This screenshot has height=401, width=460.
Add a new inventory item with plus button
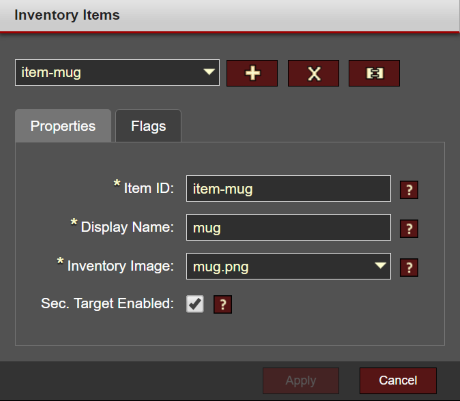click(252, 73)
